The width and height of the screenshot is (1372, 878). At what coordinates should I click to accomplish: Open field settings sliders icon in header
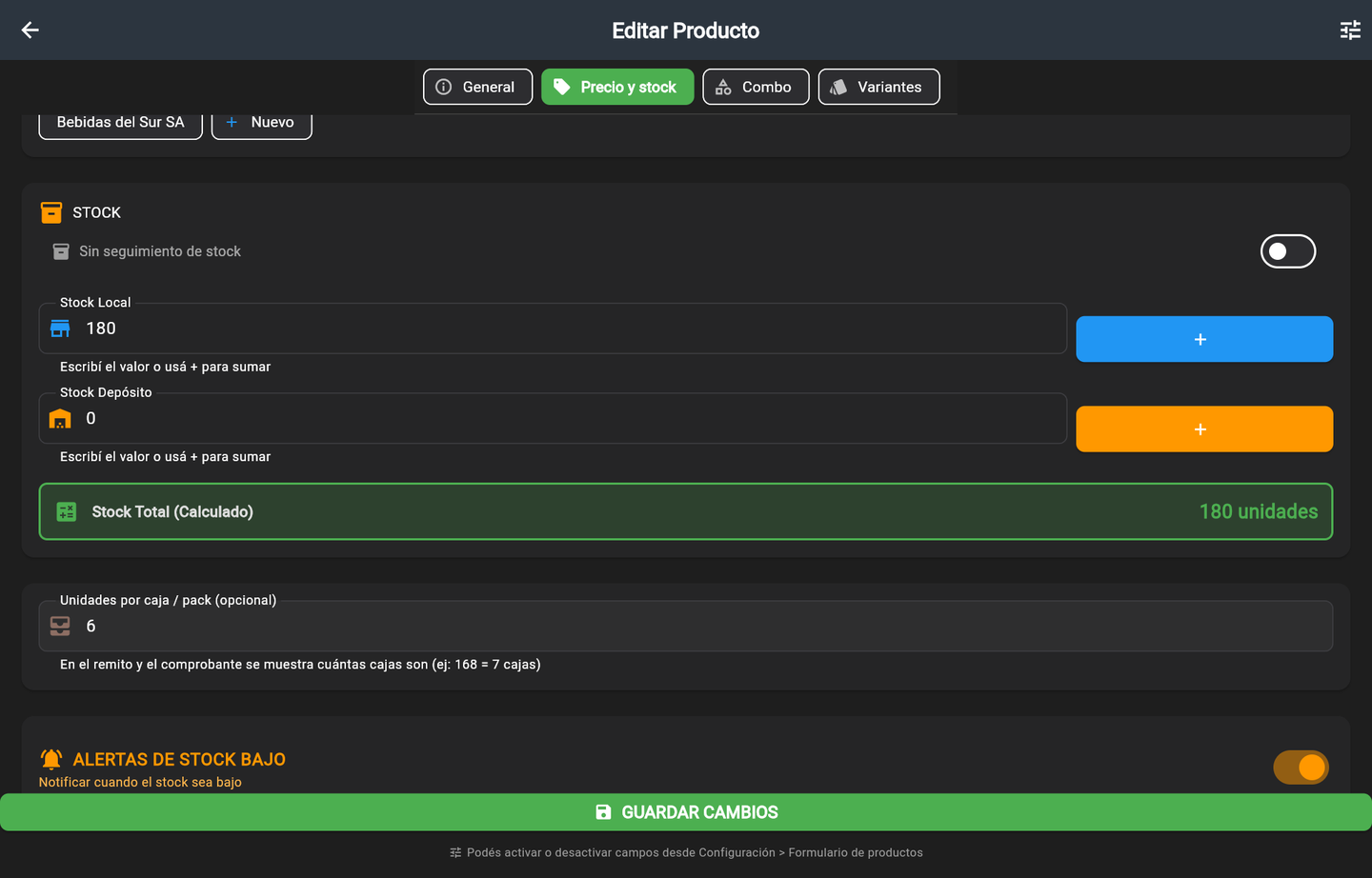pos(1350,30)
